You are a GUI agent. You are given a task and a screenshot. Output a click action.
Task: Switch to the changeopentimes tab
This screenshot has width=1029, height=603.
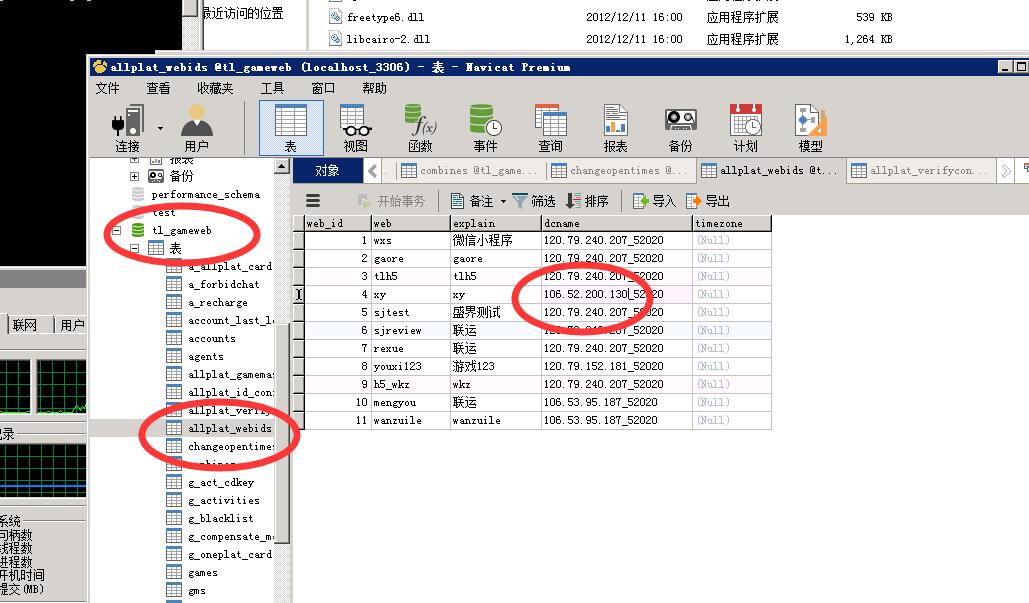[x=619, y=171]
